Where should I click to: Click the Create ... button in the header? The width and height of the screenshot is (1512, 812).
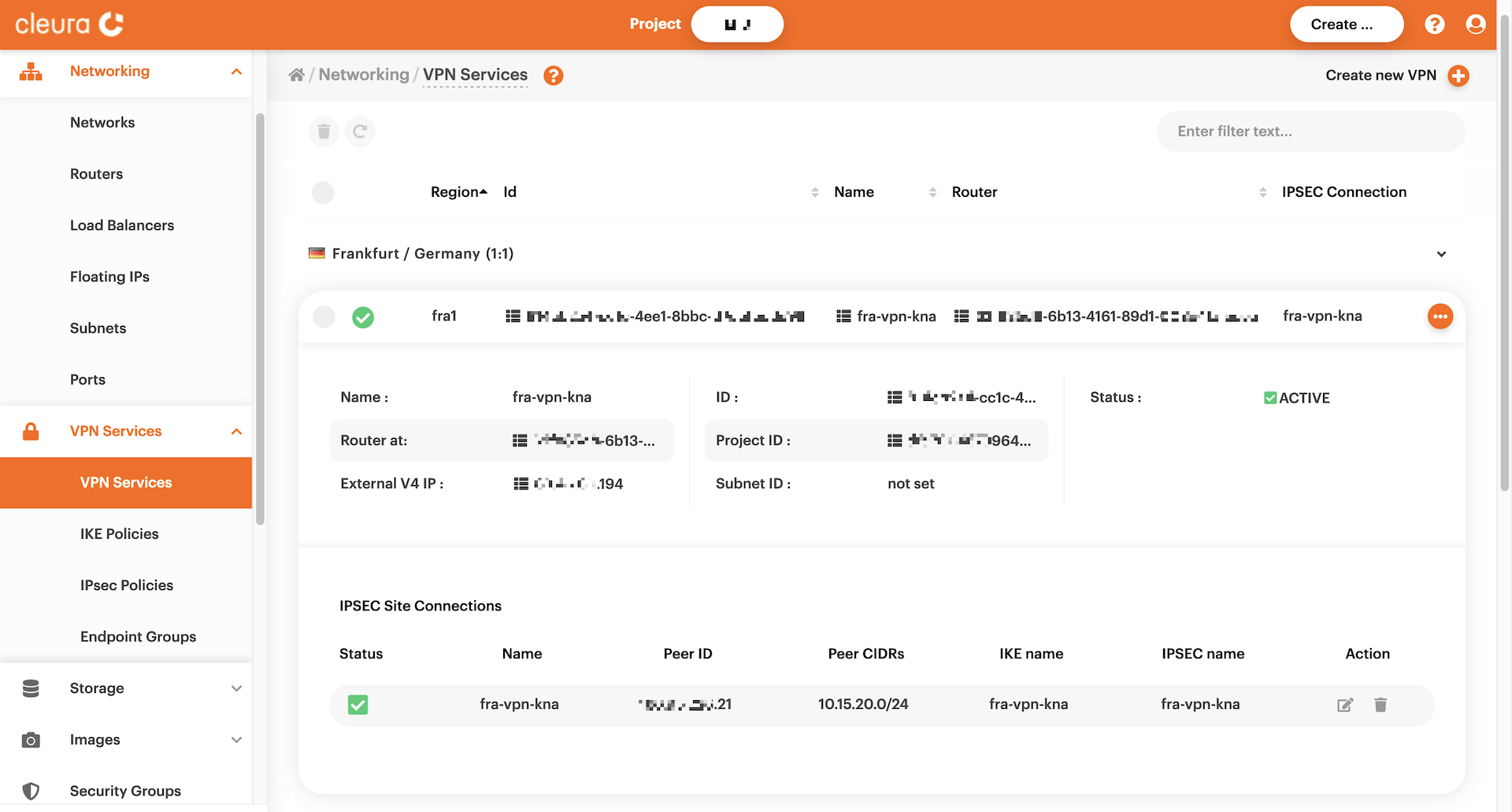[x=1346, y=24]
